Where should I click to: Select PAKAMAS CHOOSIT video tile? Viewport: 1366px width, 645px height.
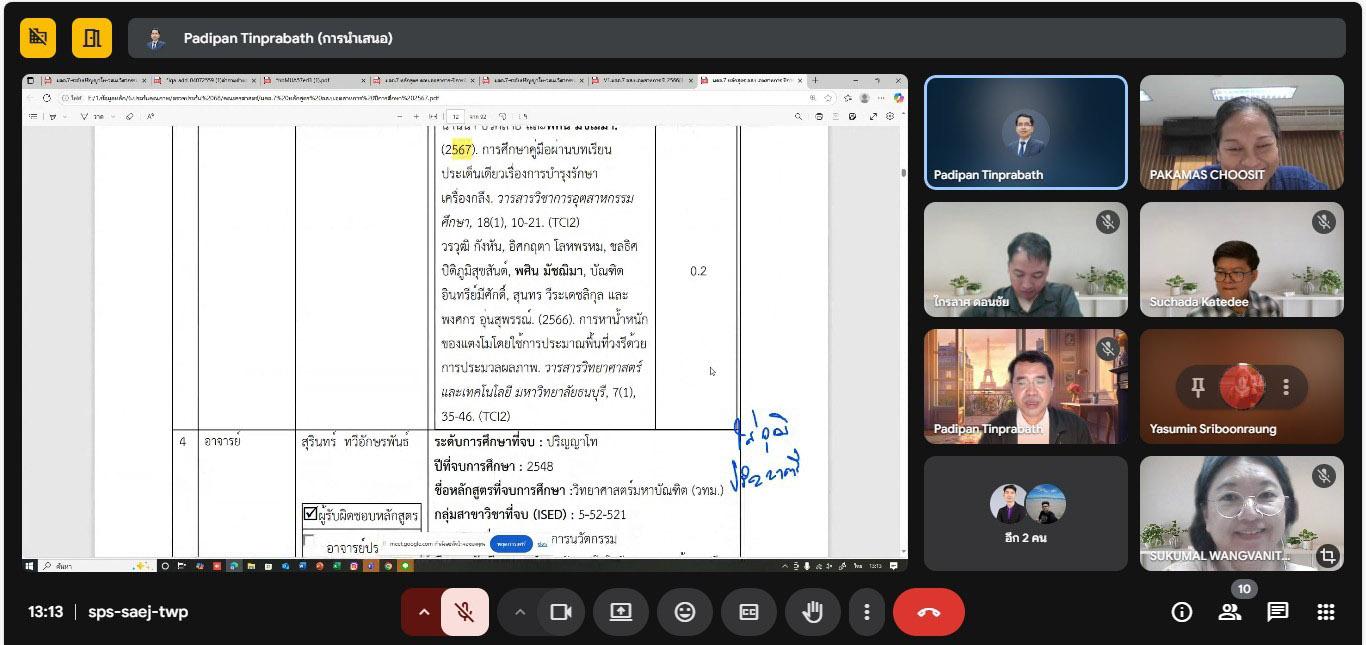coord(1242,132)
